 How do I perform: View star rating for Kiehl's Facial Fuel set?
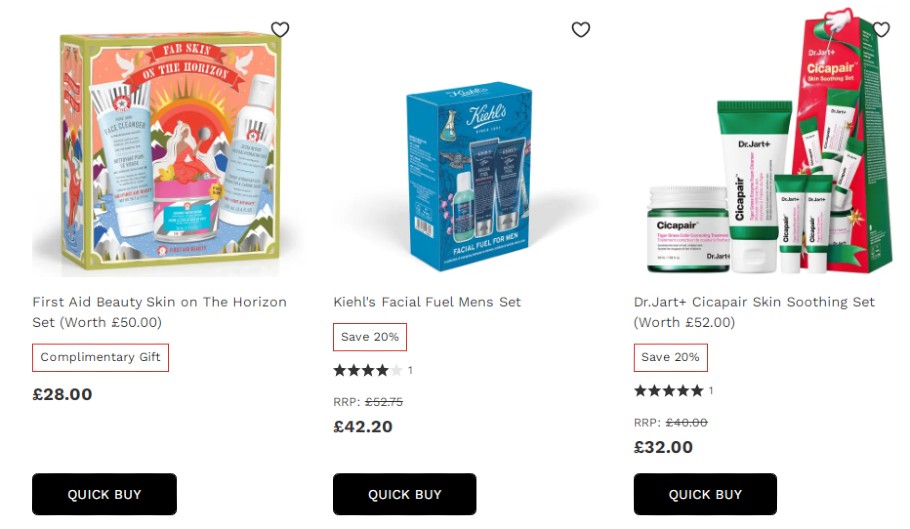tap(373, 370)
